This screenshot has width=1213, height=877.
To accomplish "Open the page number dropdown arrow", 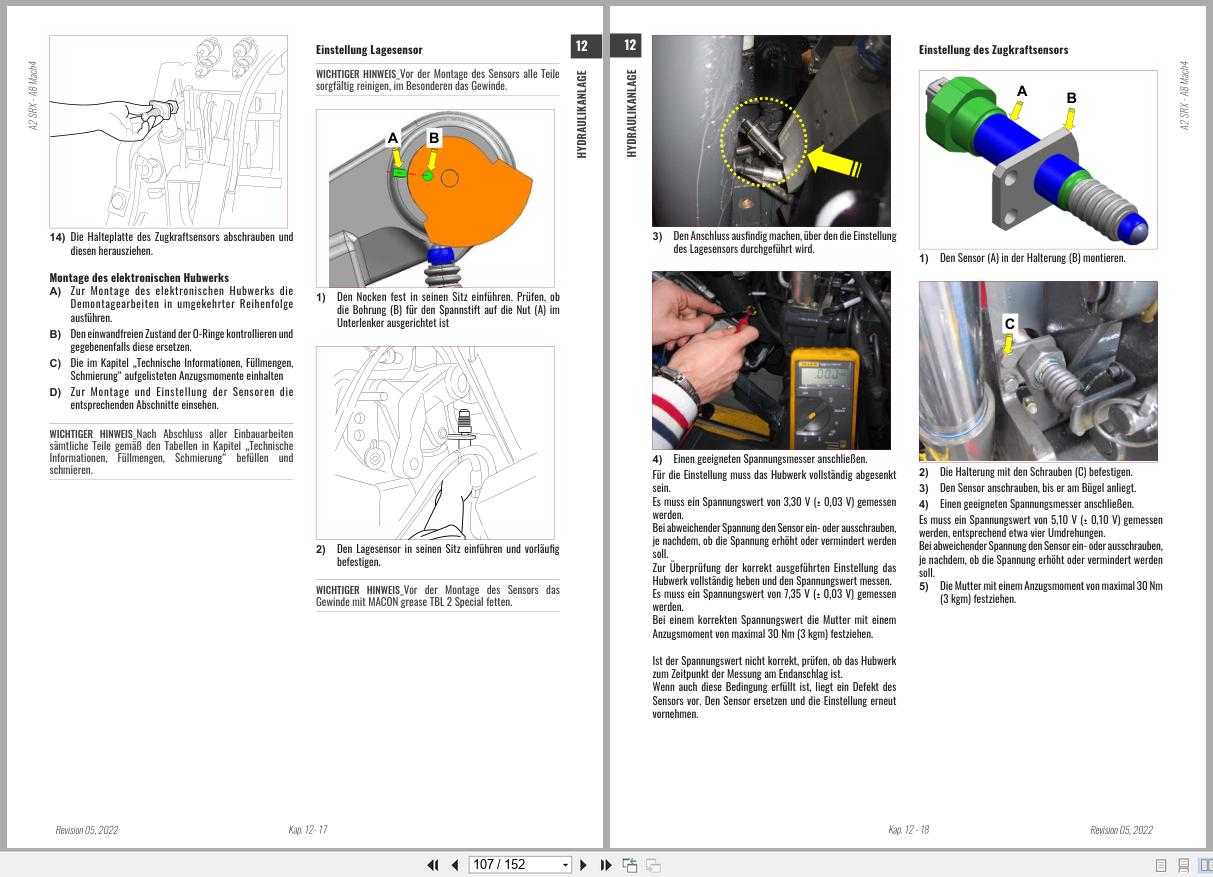I will pos(565,865).
